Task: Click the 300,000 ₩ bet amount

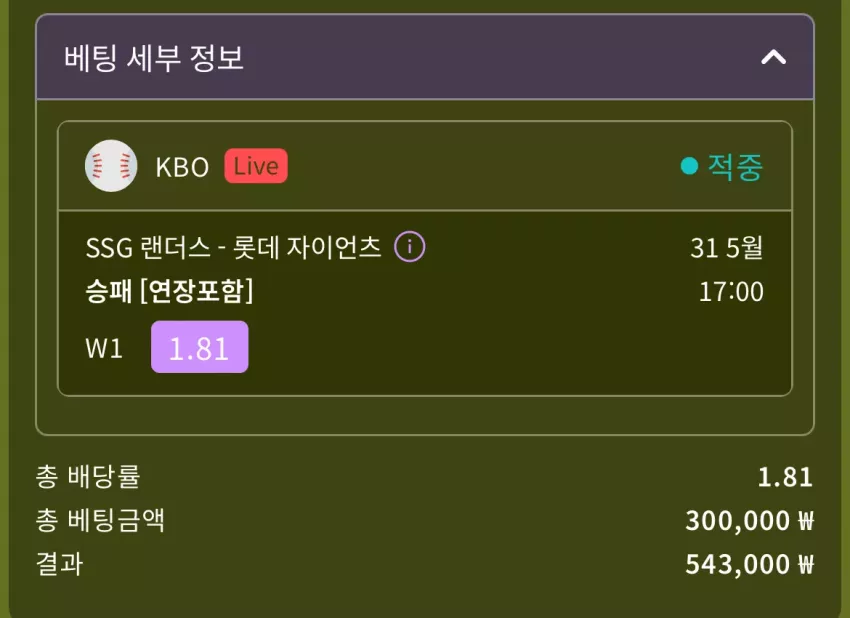Action: pyautogui.click(x=750, y=521)
